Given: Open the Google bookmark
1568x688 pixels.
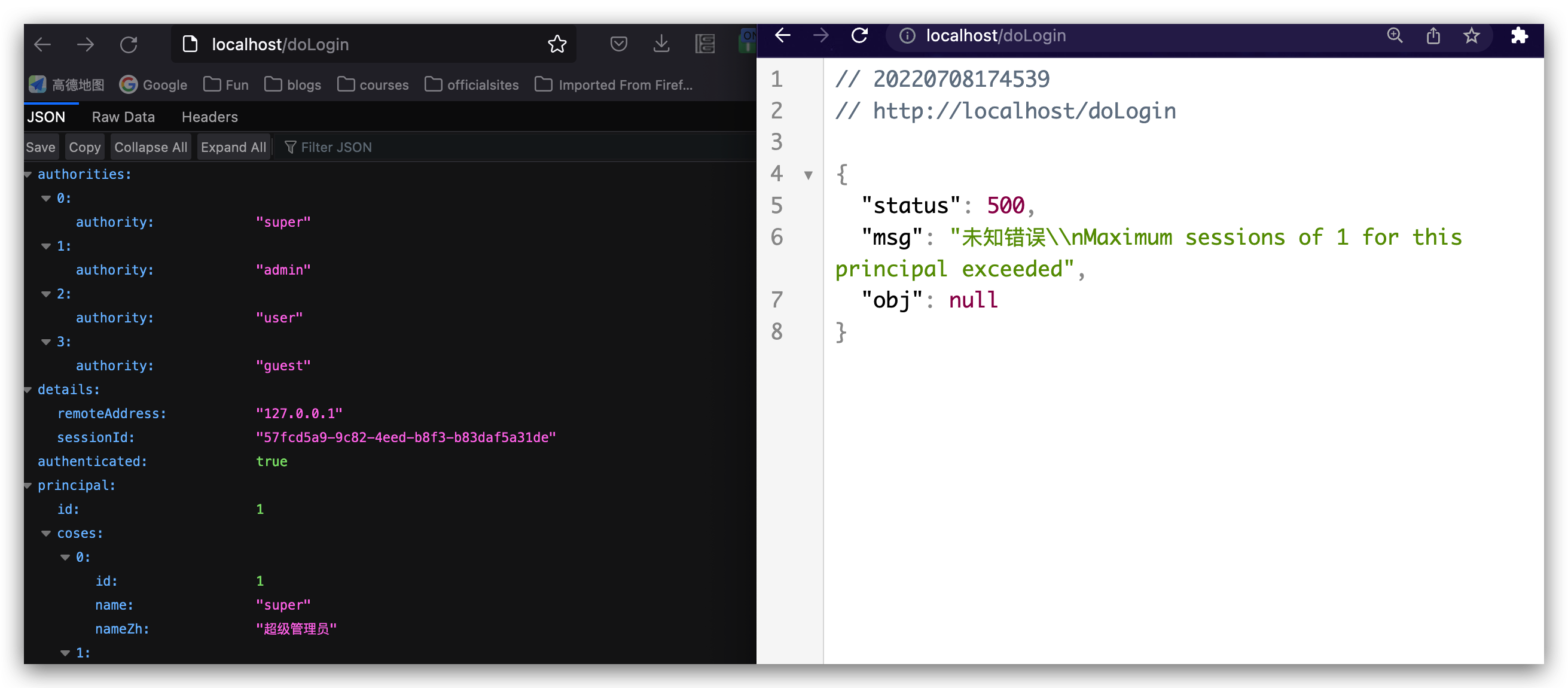Looking at the screenshot, I should (153, 84).
